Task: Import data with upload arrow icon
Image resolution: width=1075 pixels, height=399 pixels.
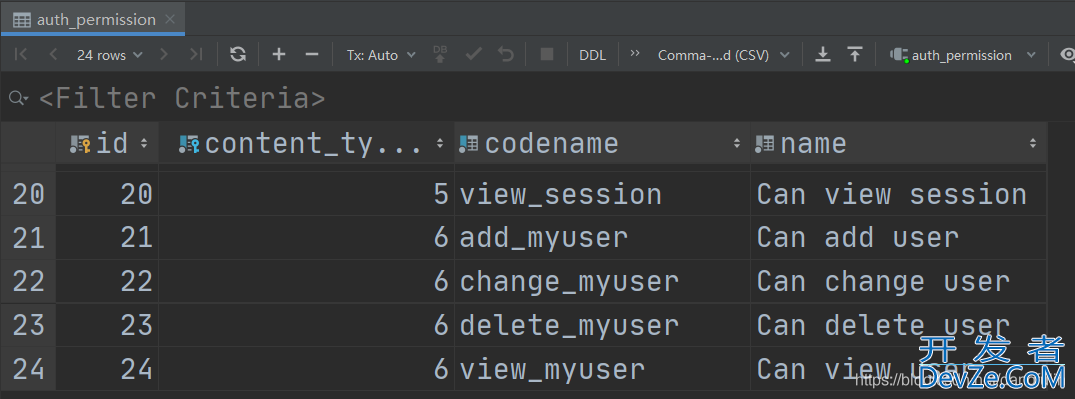Action: point(855,54)
